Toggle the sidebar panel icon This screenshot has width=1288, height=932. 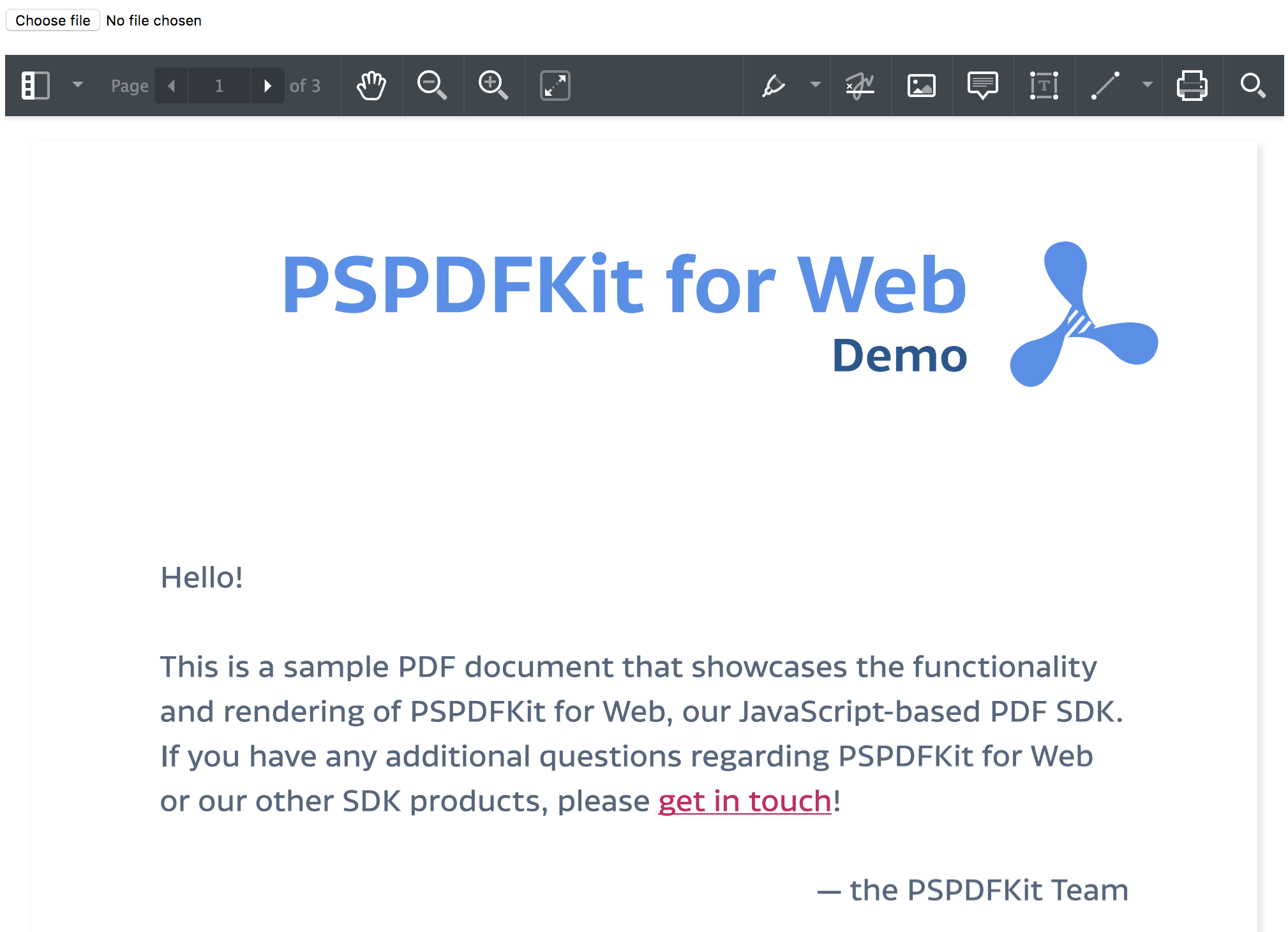point(36,86)
